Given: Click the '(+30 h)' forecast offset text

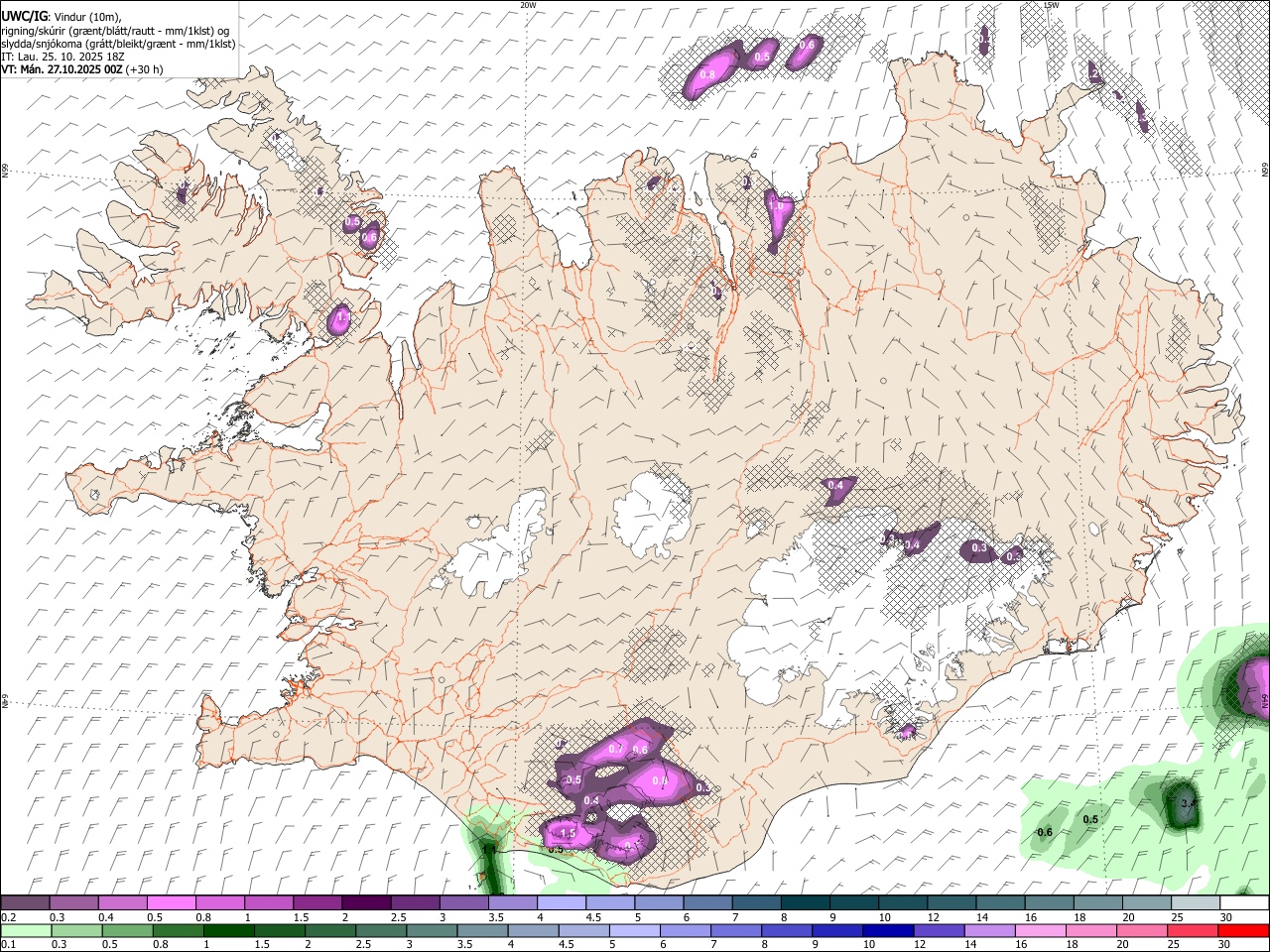Looking at the screenshot, I should pos(145,69).
